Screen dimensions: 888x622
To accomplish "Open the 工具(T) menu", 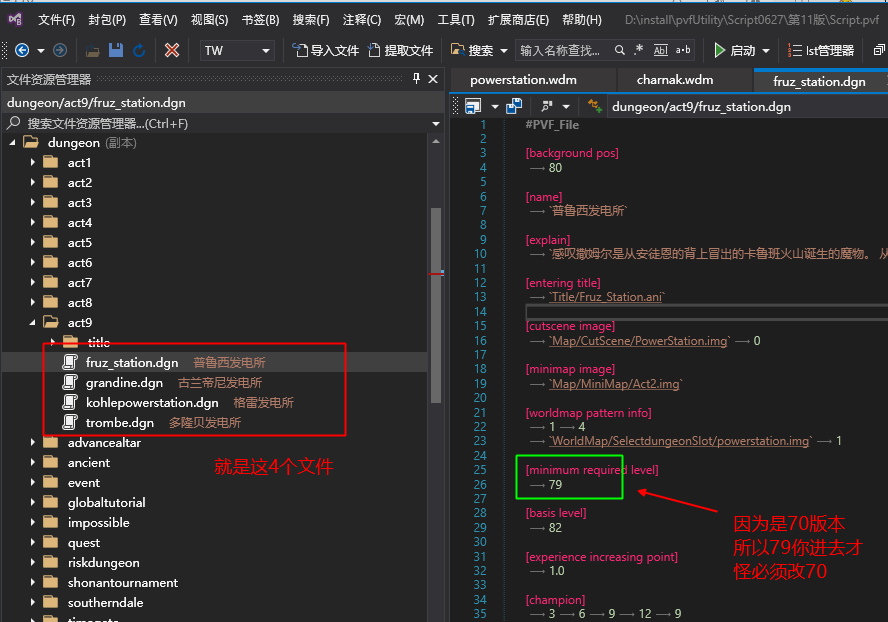I will click(x=456, y=20).
